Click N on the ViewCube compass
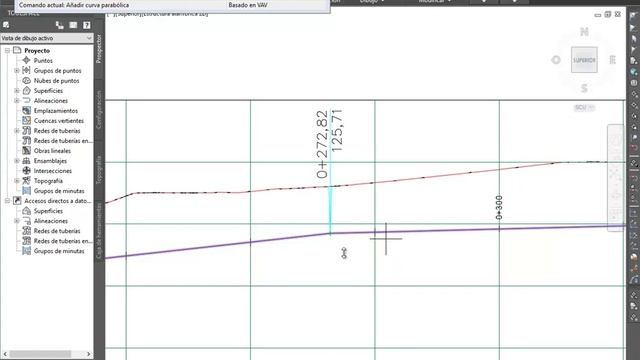This screenshot has width=640, height=360. (584, 32)
